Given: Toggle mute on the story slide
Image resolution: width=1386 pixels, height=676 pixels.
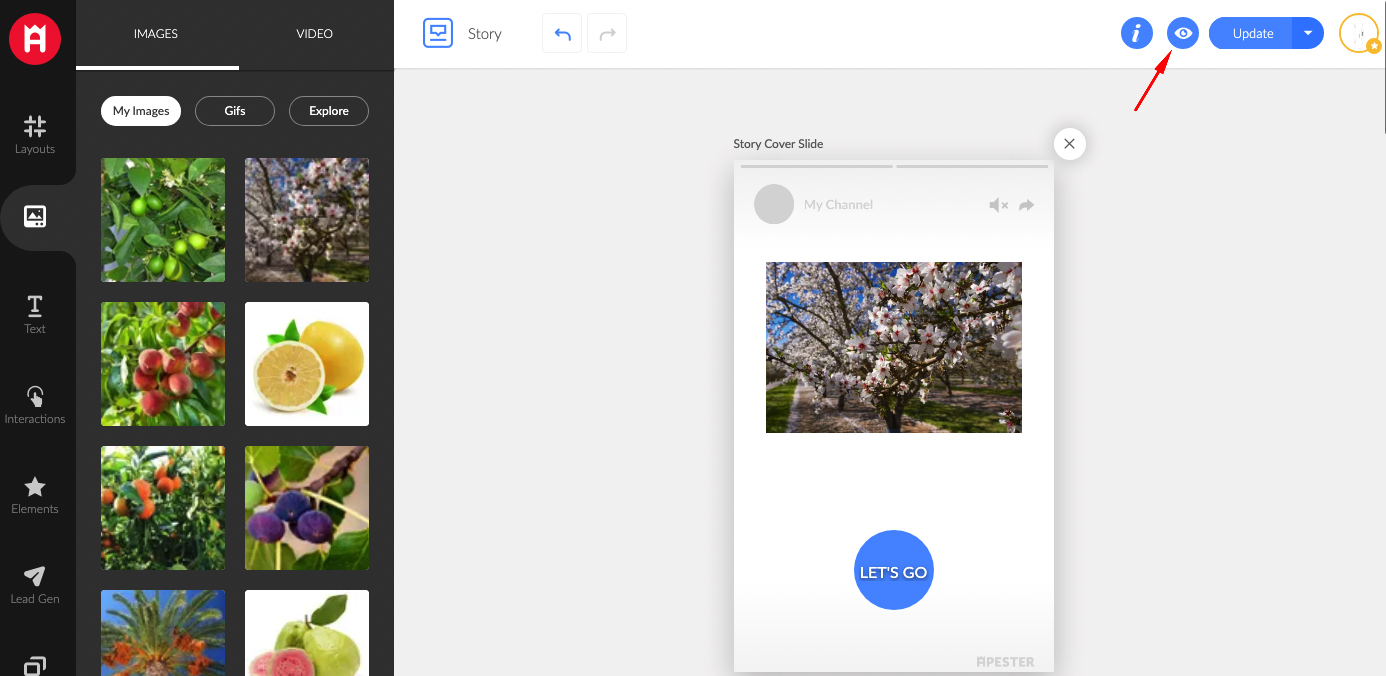Looking at the screenshot, I should 998,205.
